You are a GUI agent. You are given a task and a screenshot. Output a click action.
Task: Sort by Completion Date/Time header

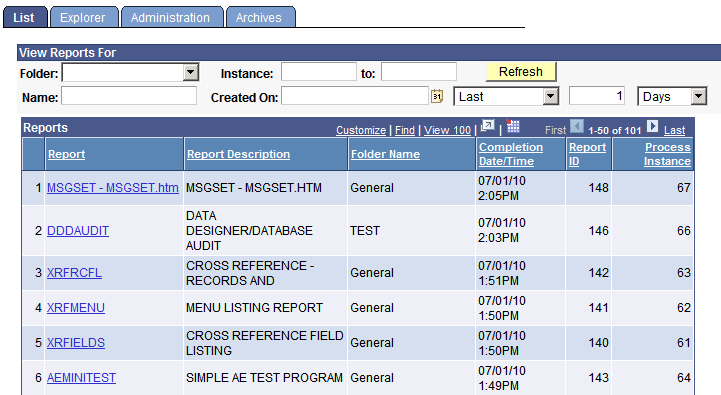pos(511,154)
